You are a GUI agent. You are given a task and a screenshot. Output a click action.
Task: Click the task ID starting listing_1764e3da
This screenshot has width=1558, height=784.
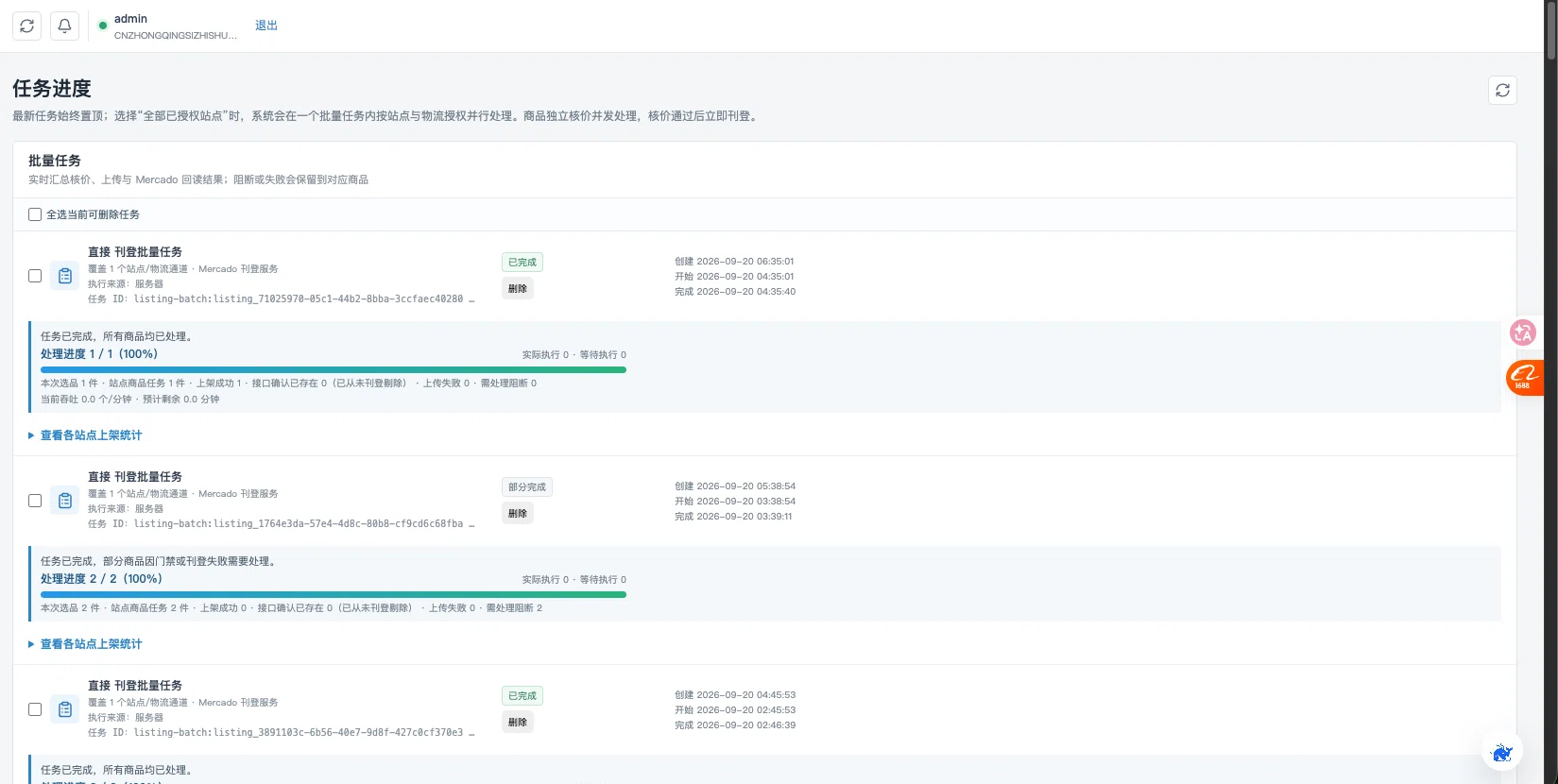[282, 523]
